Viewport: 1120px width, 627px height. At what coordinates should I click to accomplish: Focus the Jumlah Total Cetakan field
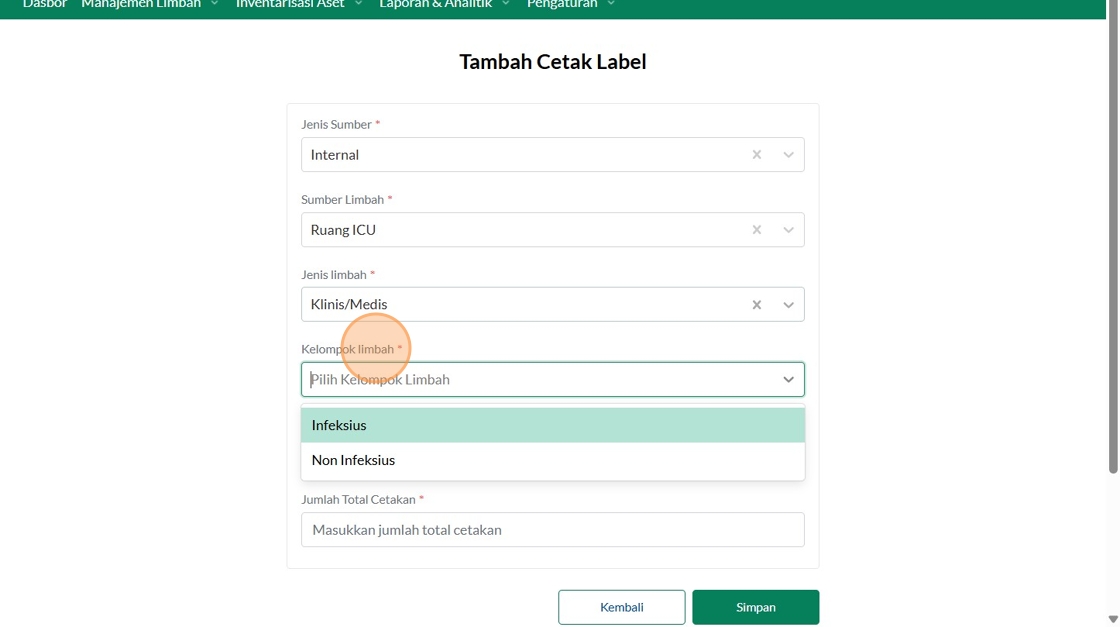pyautogui.click(x=553, y=530)
